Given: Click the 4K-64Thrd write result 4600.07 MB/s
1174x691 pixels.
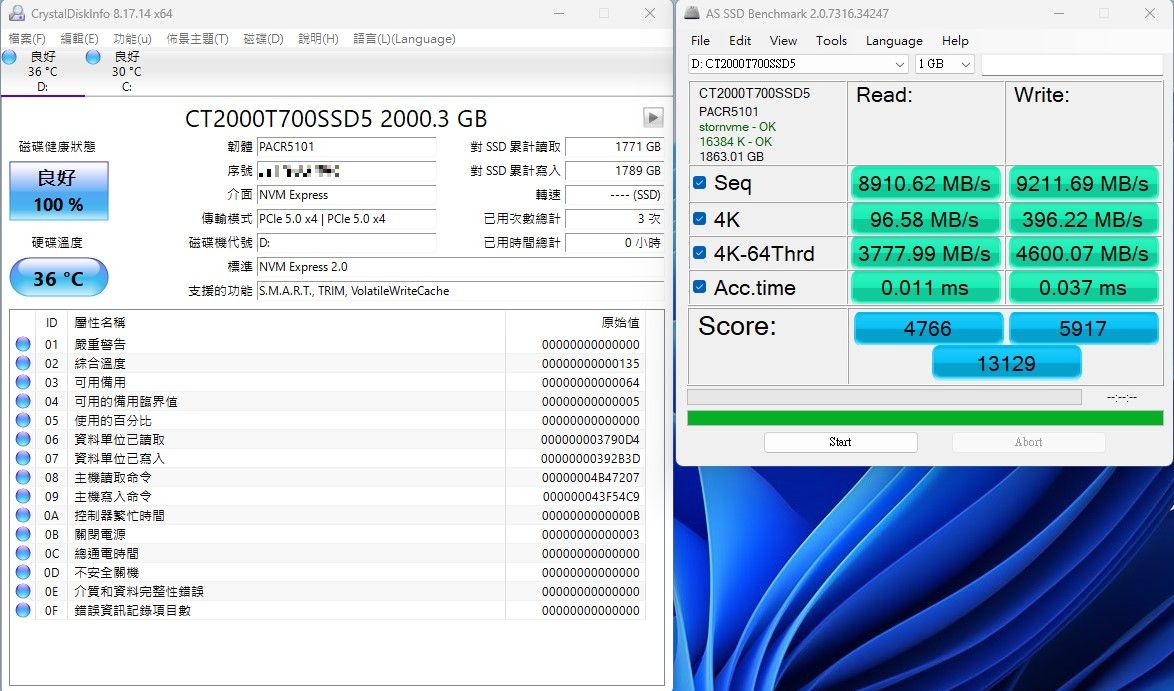Looking at the screenshot, I should [x=1082, y=254].
